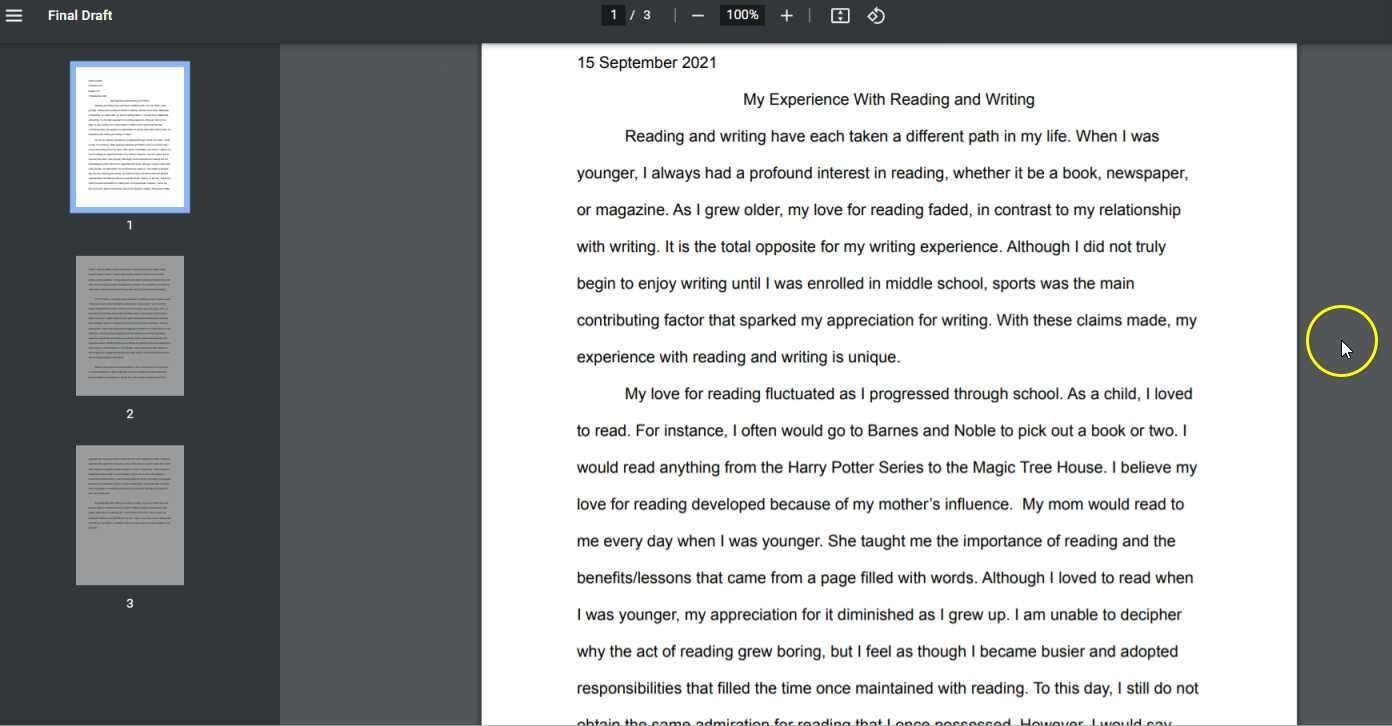This screenshot has height=726, width=1392.
Task: Click the 100% zoom level field
Action: point(741,14)
